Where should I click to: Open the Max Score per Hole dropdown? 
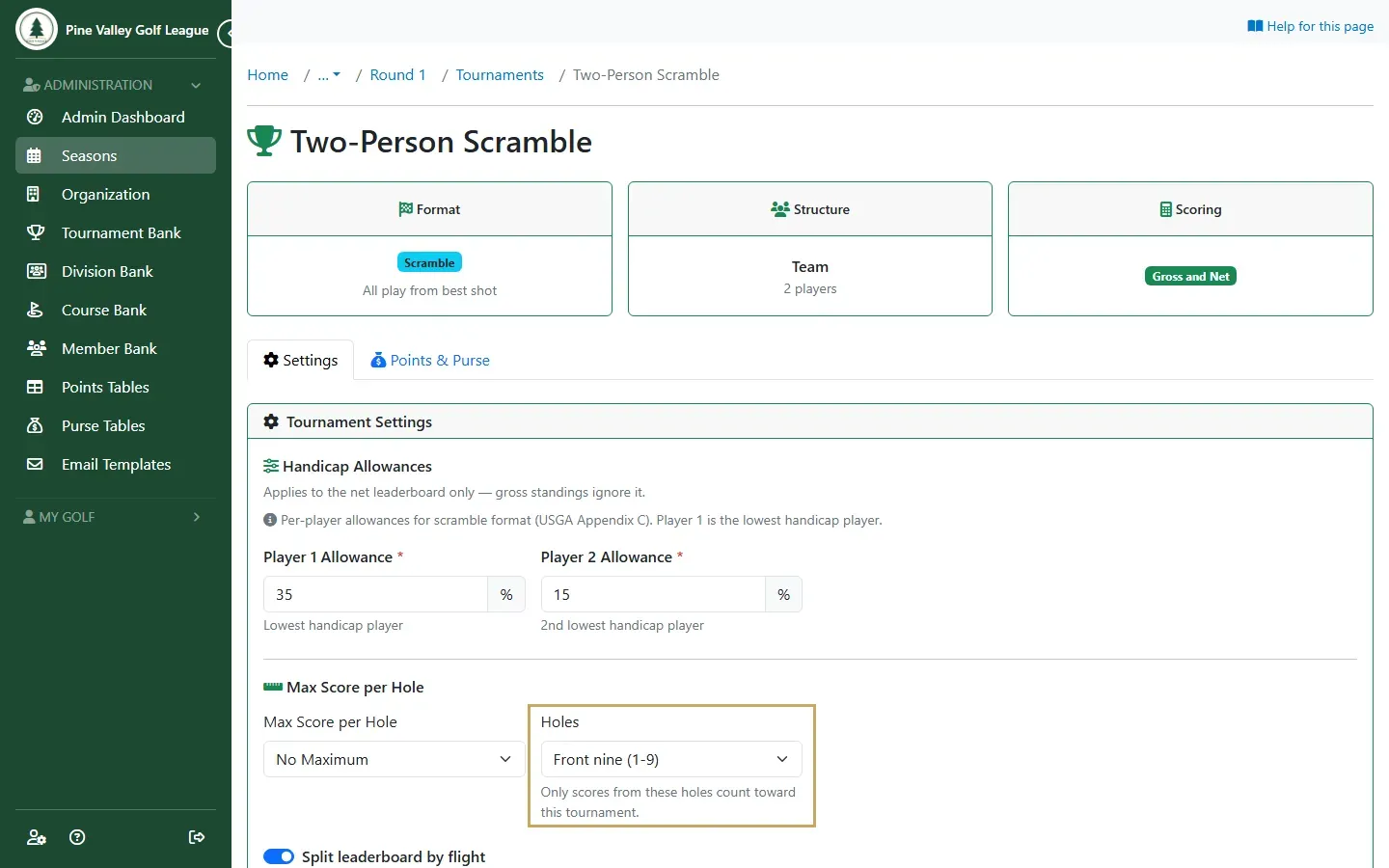click(394, 759)
